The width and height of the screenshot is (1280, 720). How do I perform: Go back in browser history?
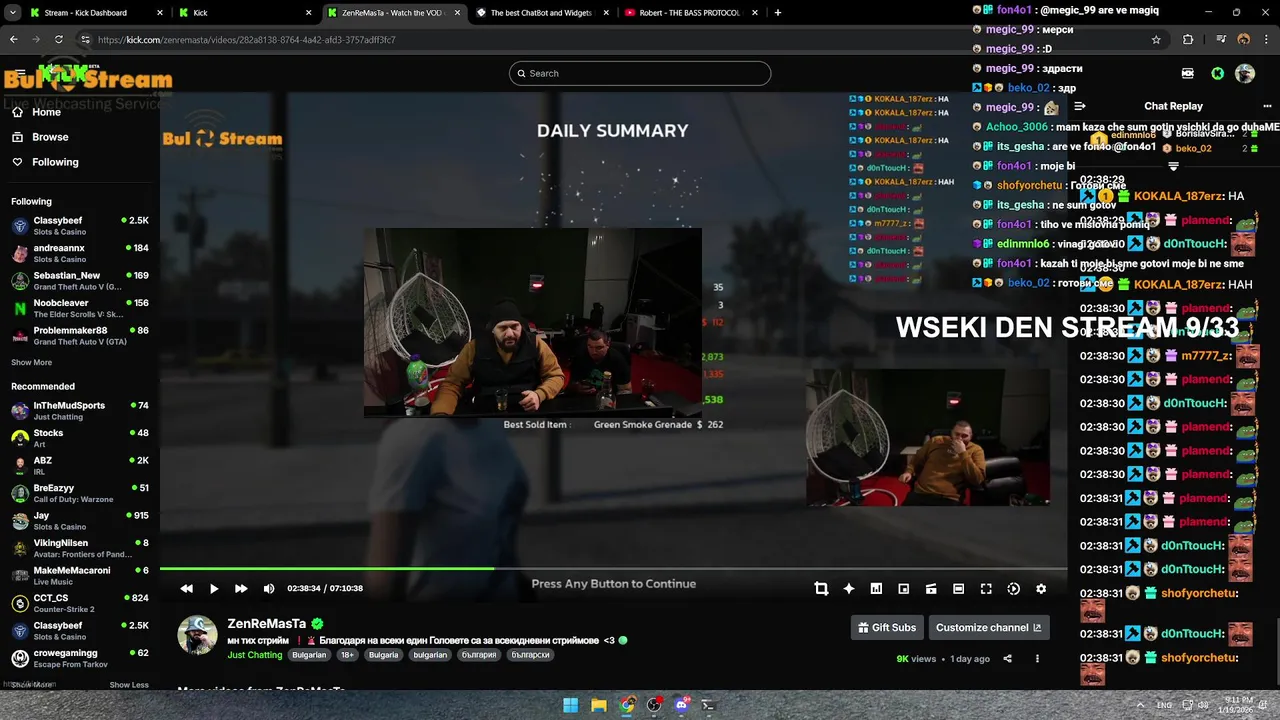[x=13, y=39]
